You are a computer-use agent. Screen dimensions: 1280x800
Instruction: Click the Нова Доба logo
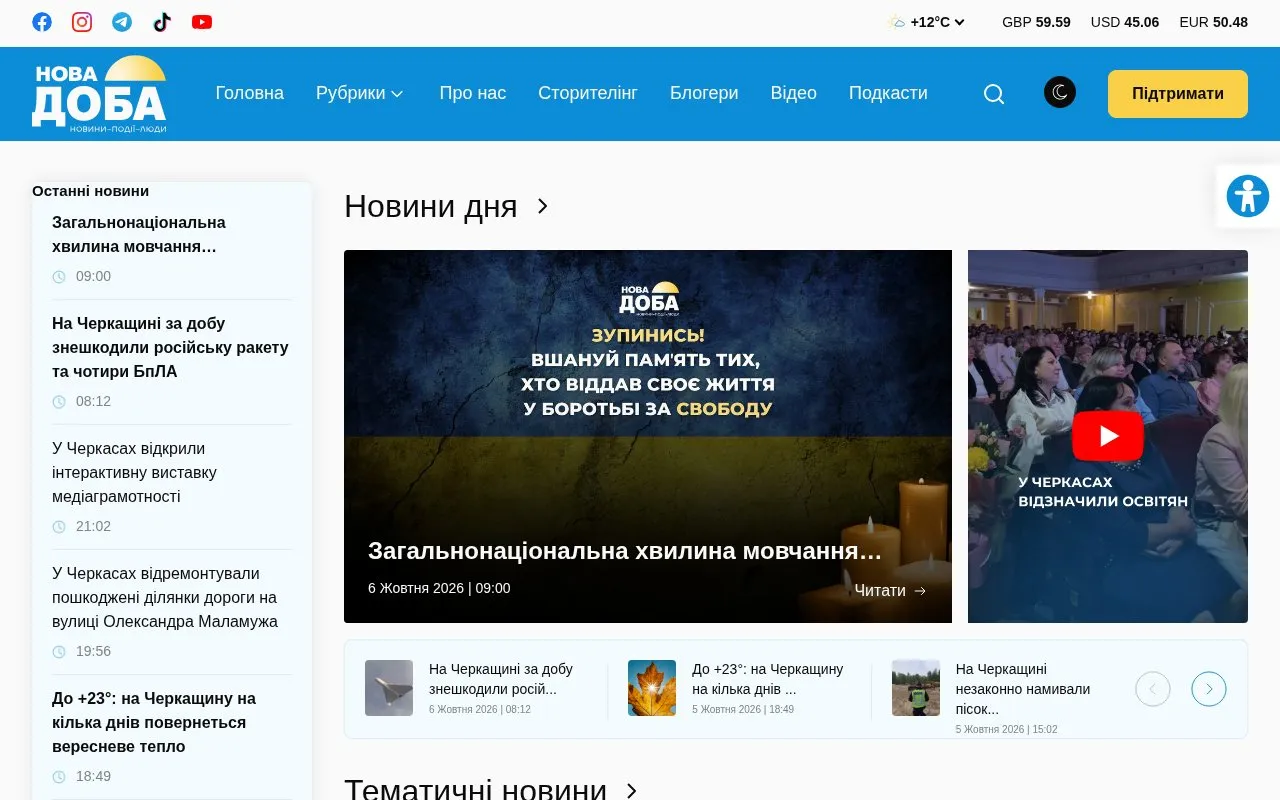click(x=99, y=94)
